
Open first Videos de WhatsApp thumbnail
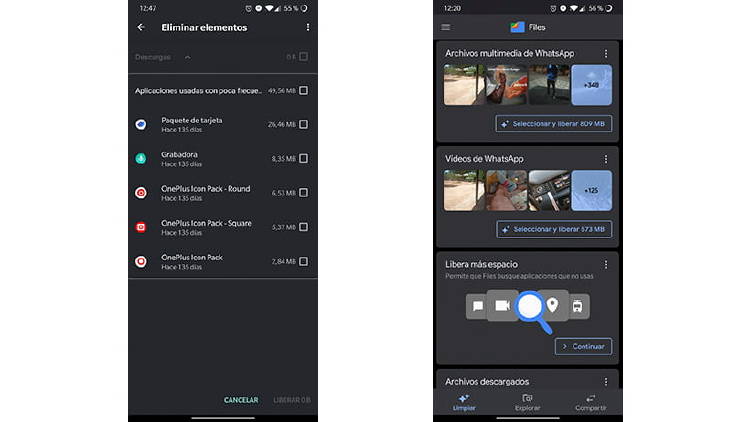pos(464,190)
